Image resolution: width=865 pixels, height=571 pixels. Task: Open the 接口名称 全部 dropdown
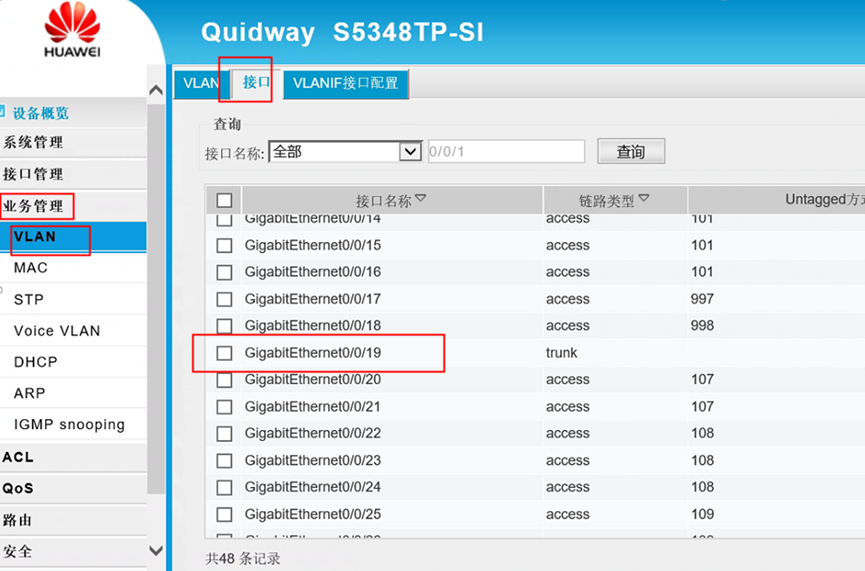point(345,151)
